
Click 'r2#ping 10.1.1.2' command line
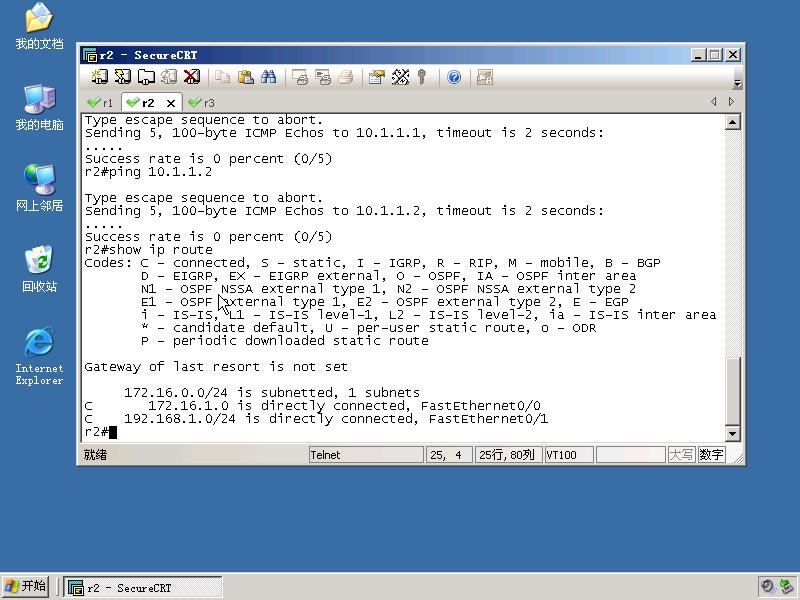point(148,171)
